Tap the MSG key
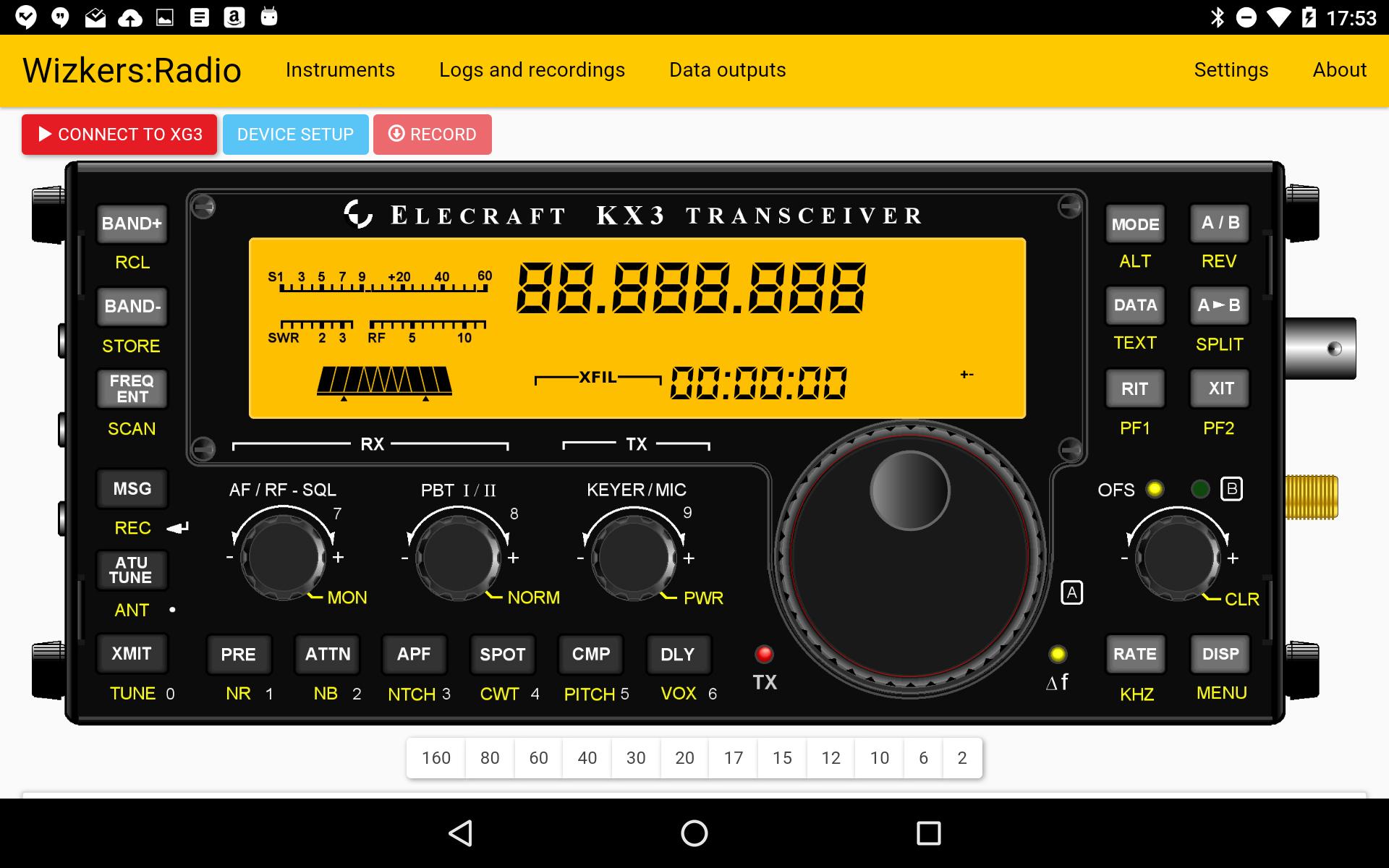1389x868 pixels. click(x=132, y=489)
